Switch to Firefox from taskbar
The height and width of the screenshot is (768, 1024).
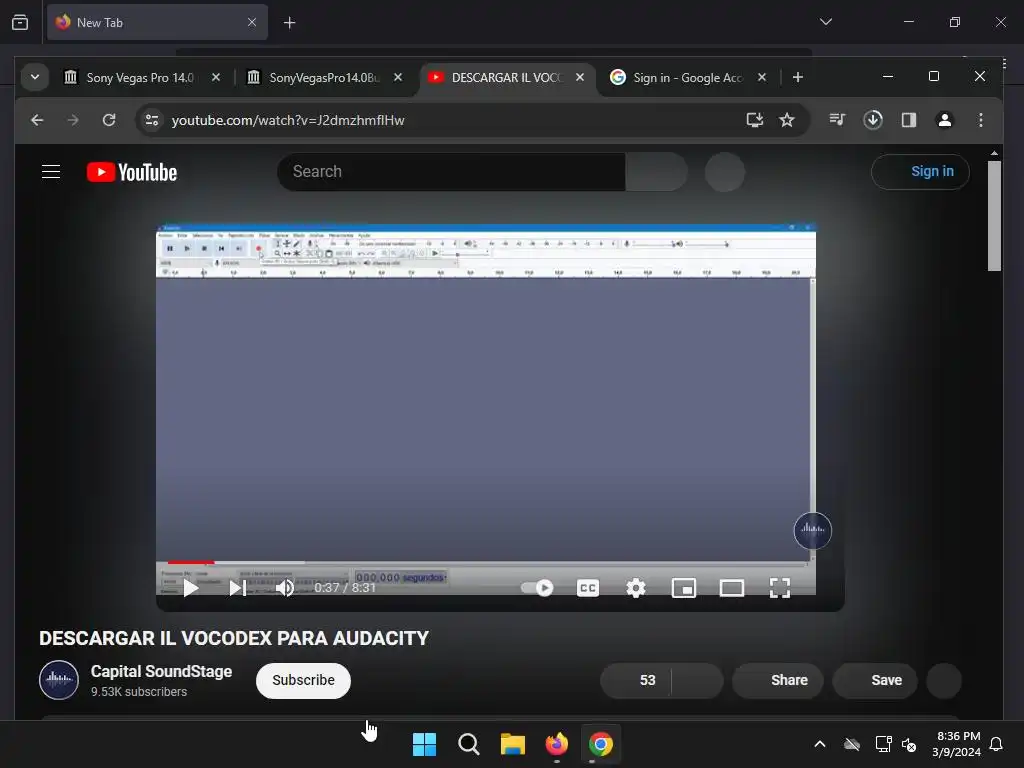[556, 744]
